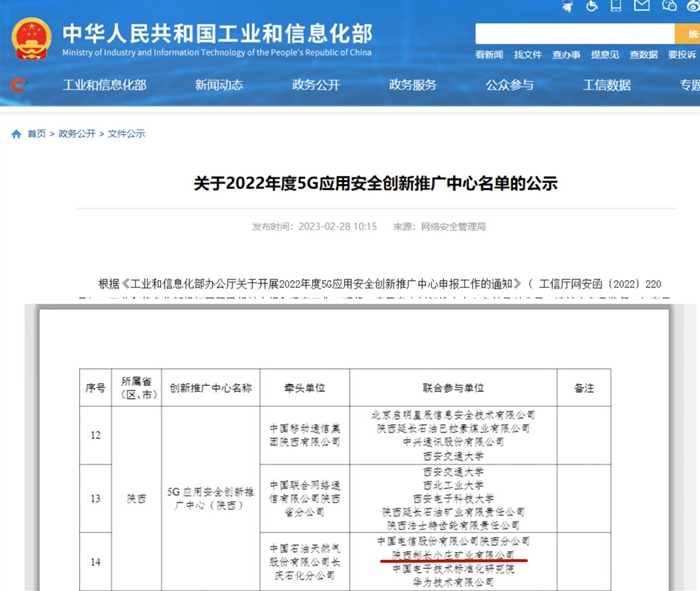Click the red 'e' government icon
The image size is (700, 591).
point(19,84)
